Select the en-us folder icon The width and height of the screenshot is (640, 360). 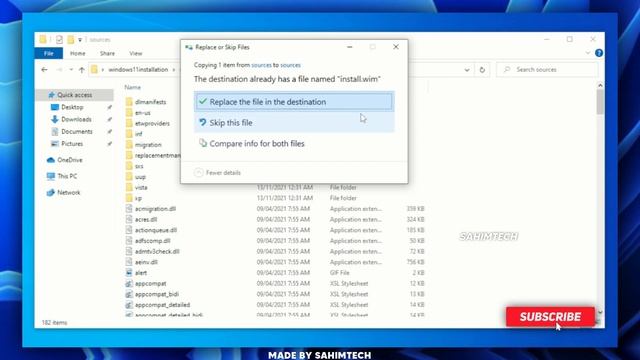129,113
